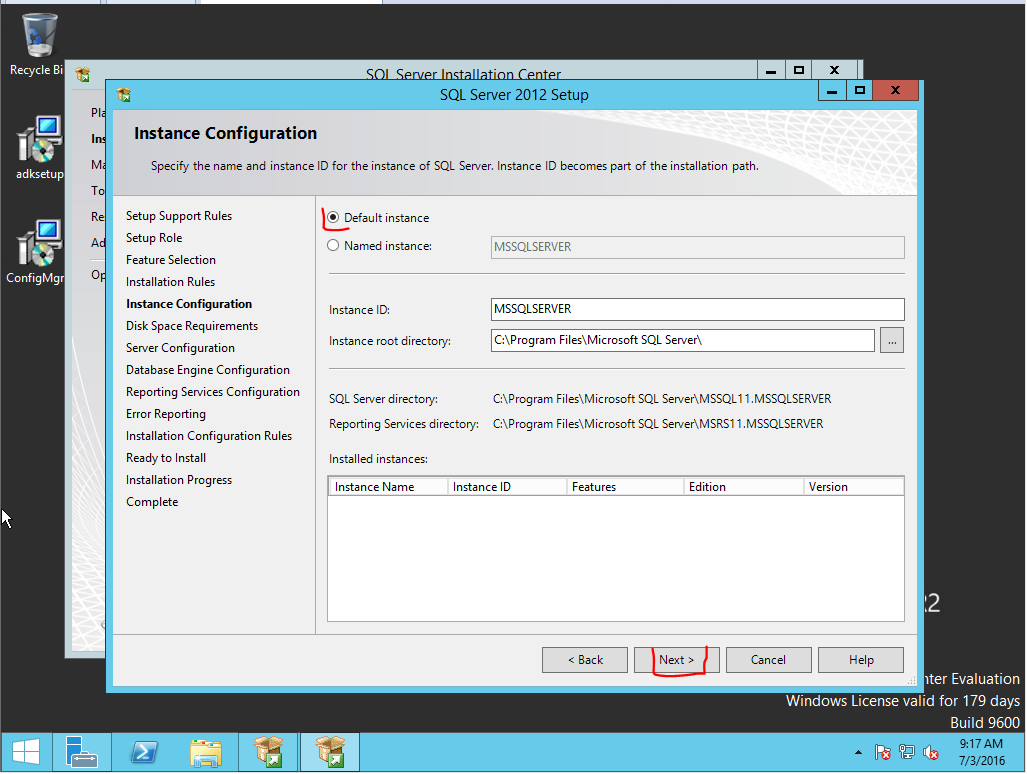1027x774 pixels.
Task: Sort by Edition column header
Action: (x=744, y=487)
